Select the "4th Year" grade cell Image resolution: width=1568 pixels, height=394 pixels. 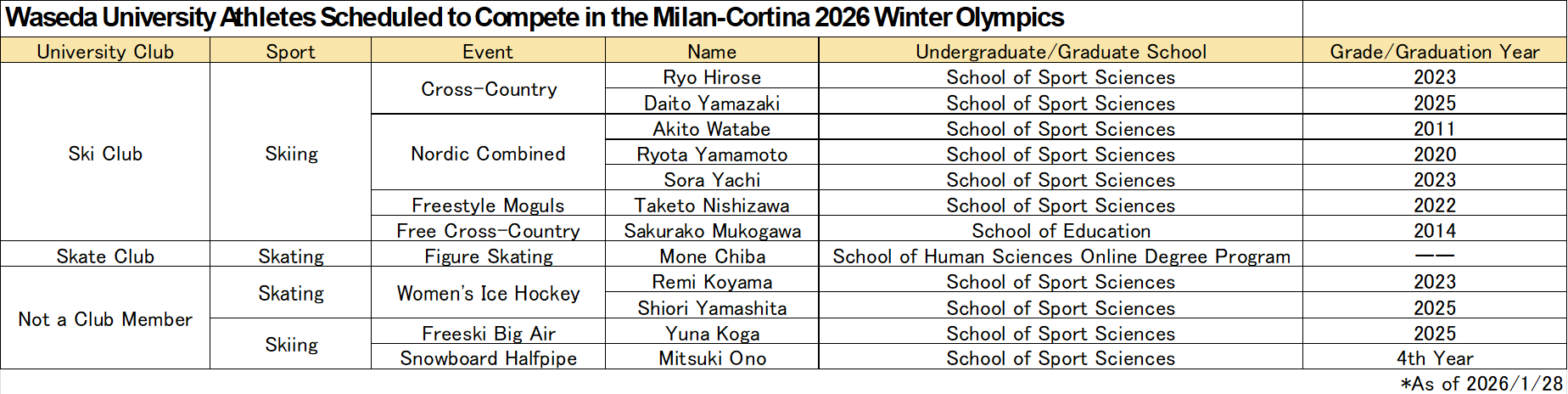(x=1434, y=358)
